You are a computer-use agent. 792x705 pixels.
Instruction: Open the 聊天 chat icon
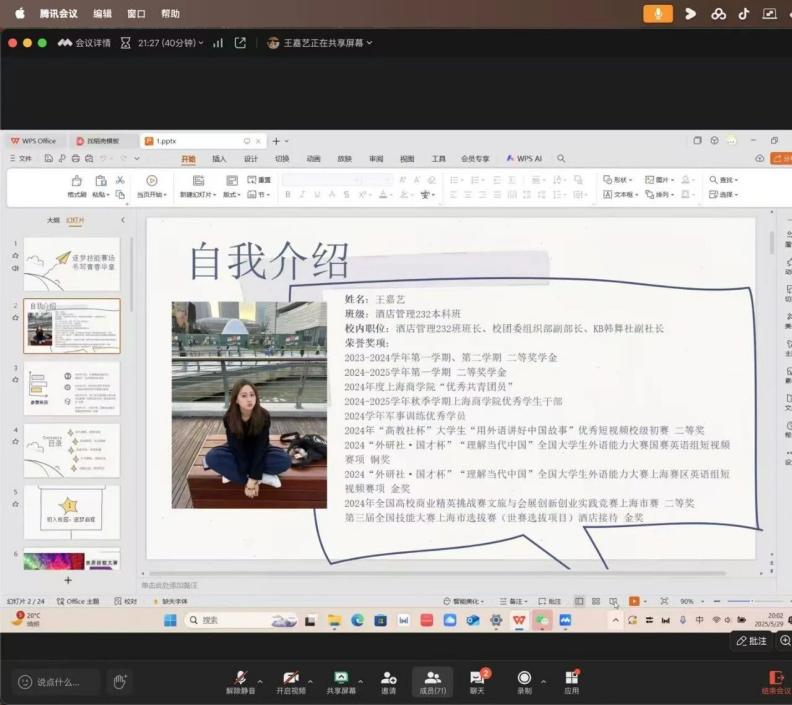click(x=477, y=678)
